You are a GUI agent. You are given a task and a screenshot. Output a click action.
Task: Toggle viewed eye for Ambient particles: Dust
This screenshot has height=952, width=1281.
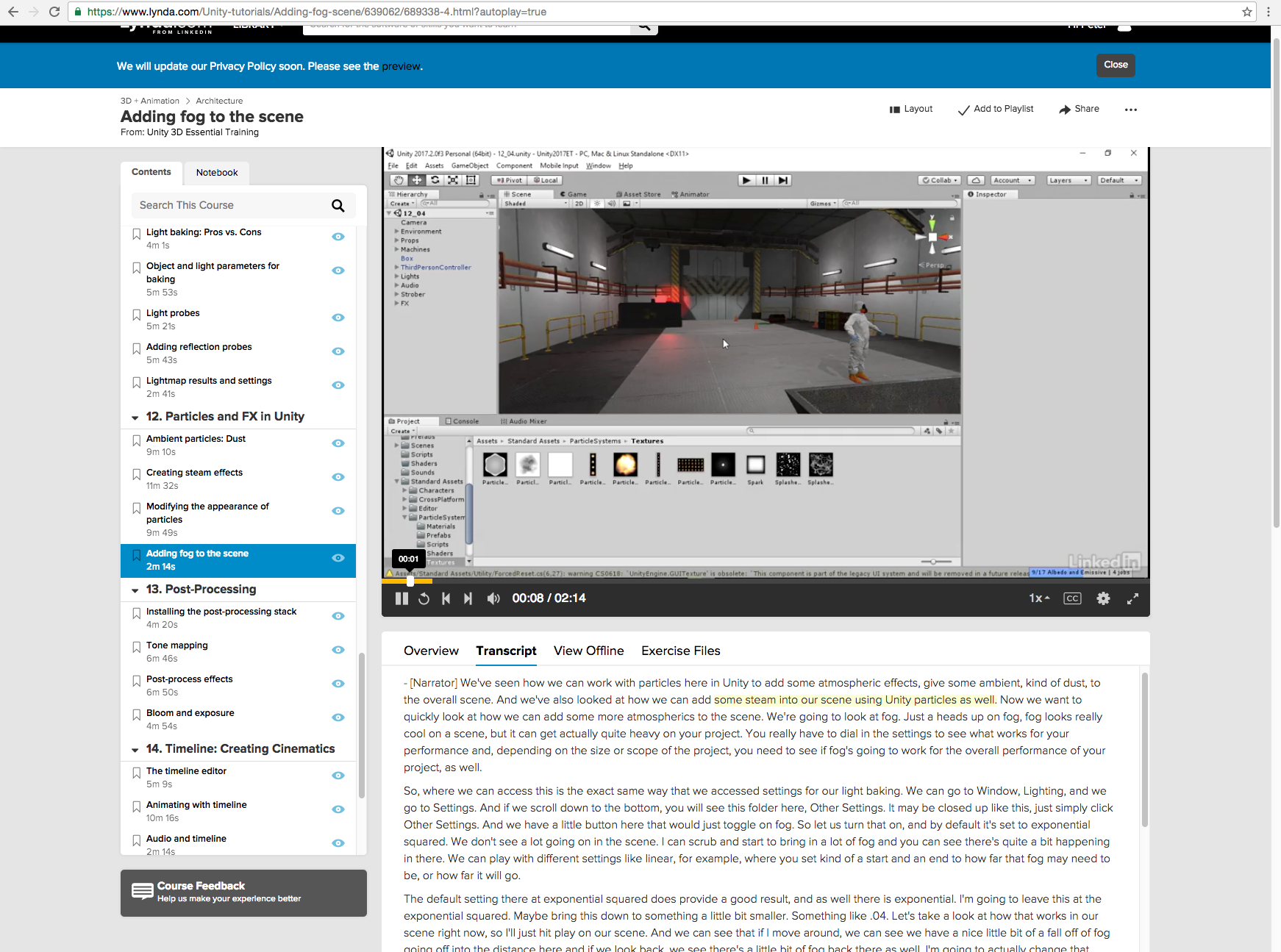338,443
